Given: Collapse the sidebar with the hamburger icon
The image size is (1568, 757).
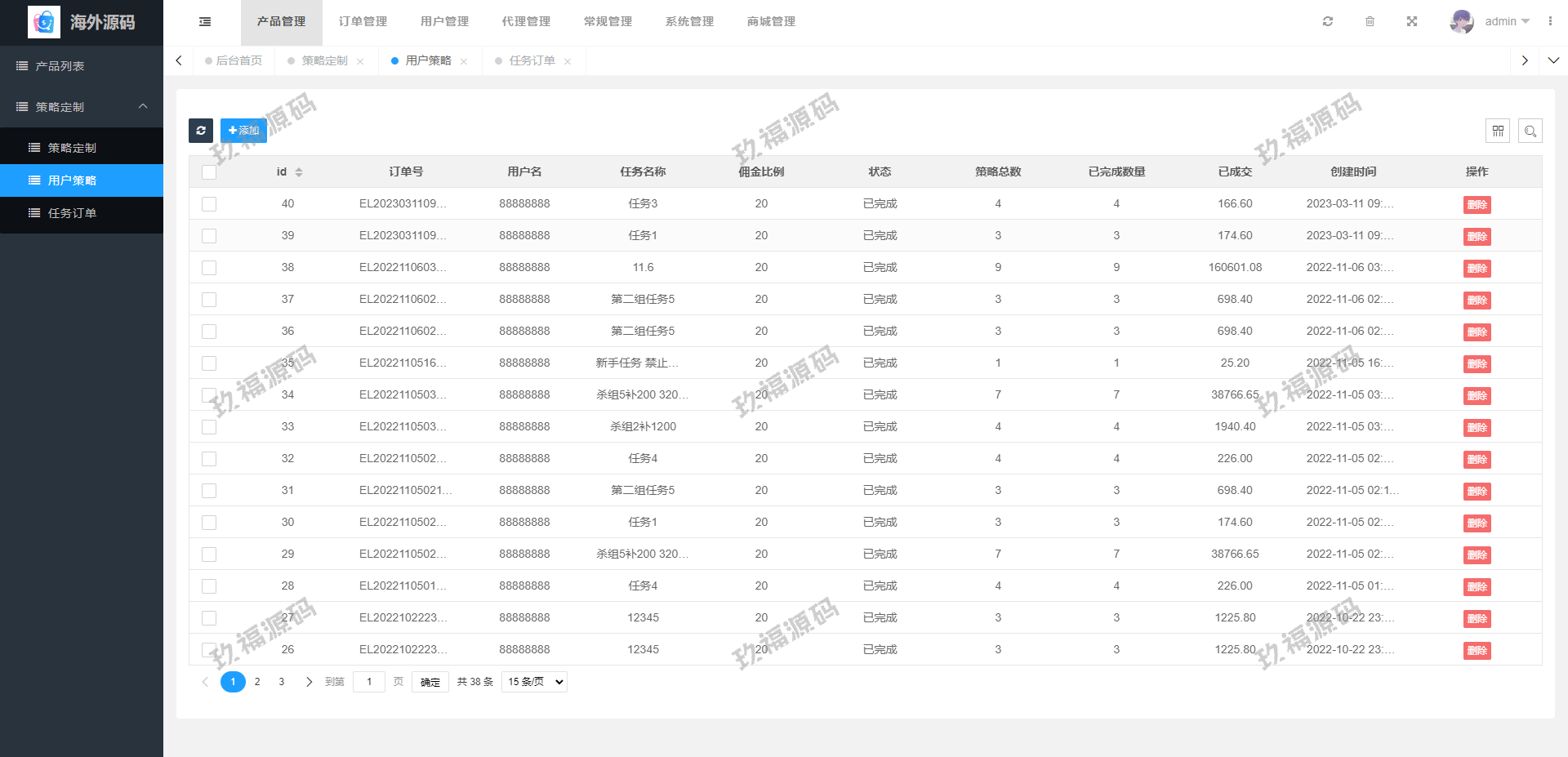Looking at the screenshot, I should [x=205, y=22].
